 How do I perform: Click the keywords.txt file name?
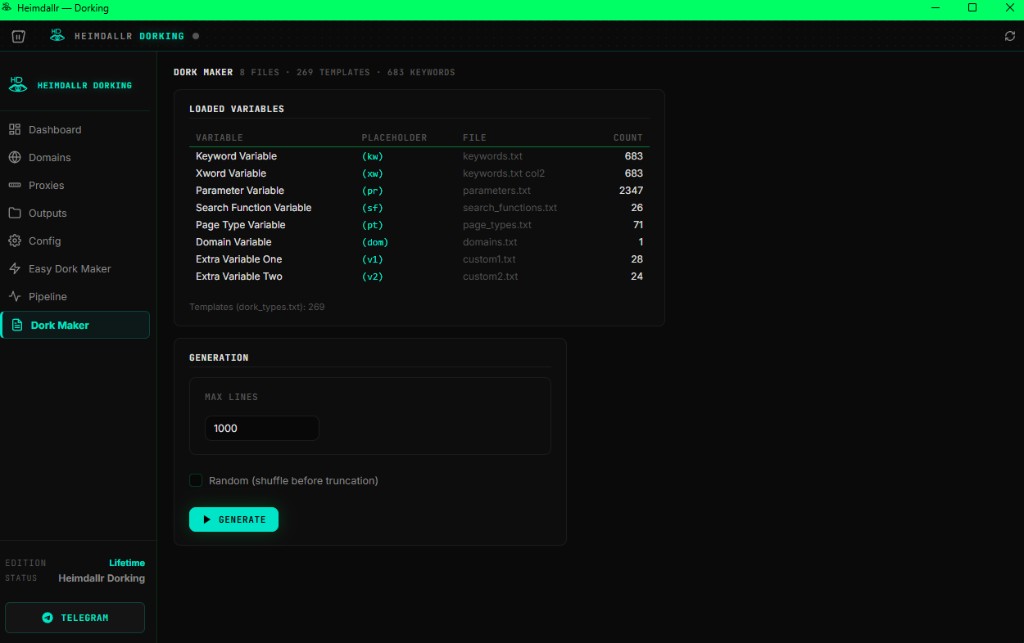[x=492, y=156]
